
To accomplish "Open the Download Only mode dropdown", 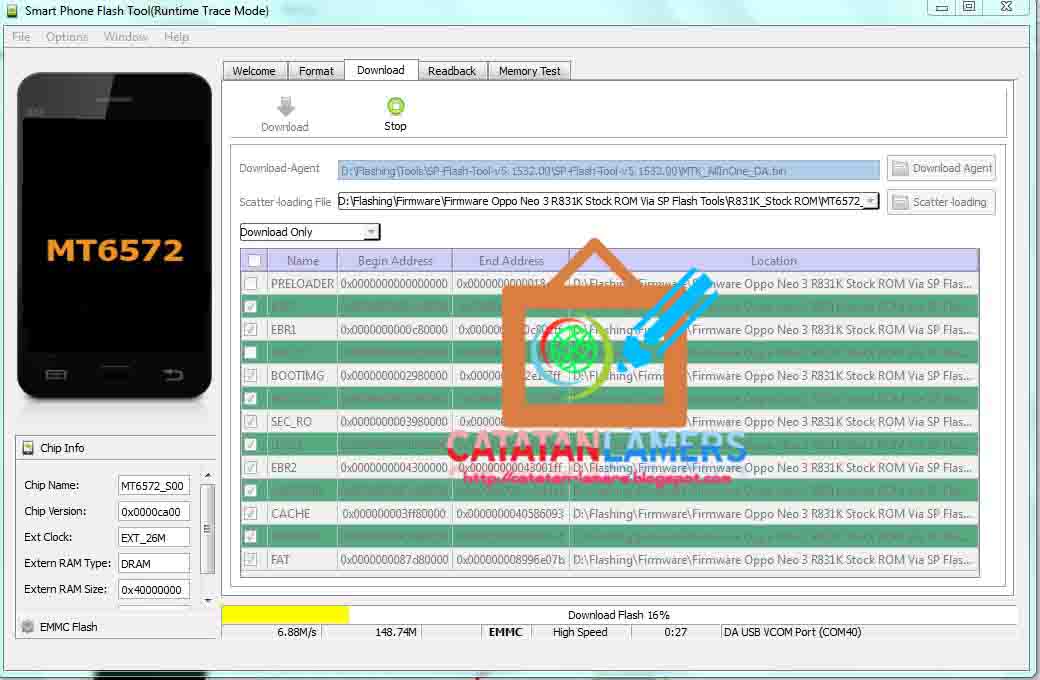I will pos(371,232).
